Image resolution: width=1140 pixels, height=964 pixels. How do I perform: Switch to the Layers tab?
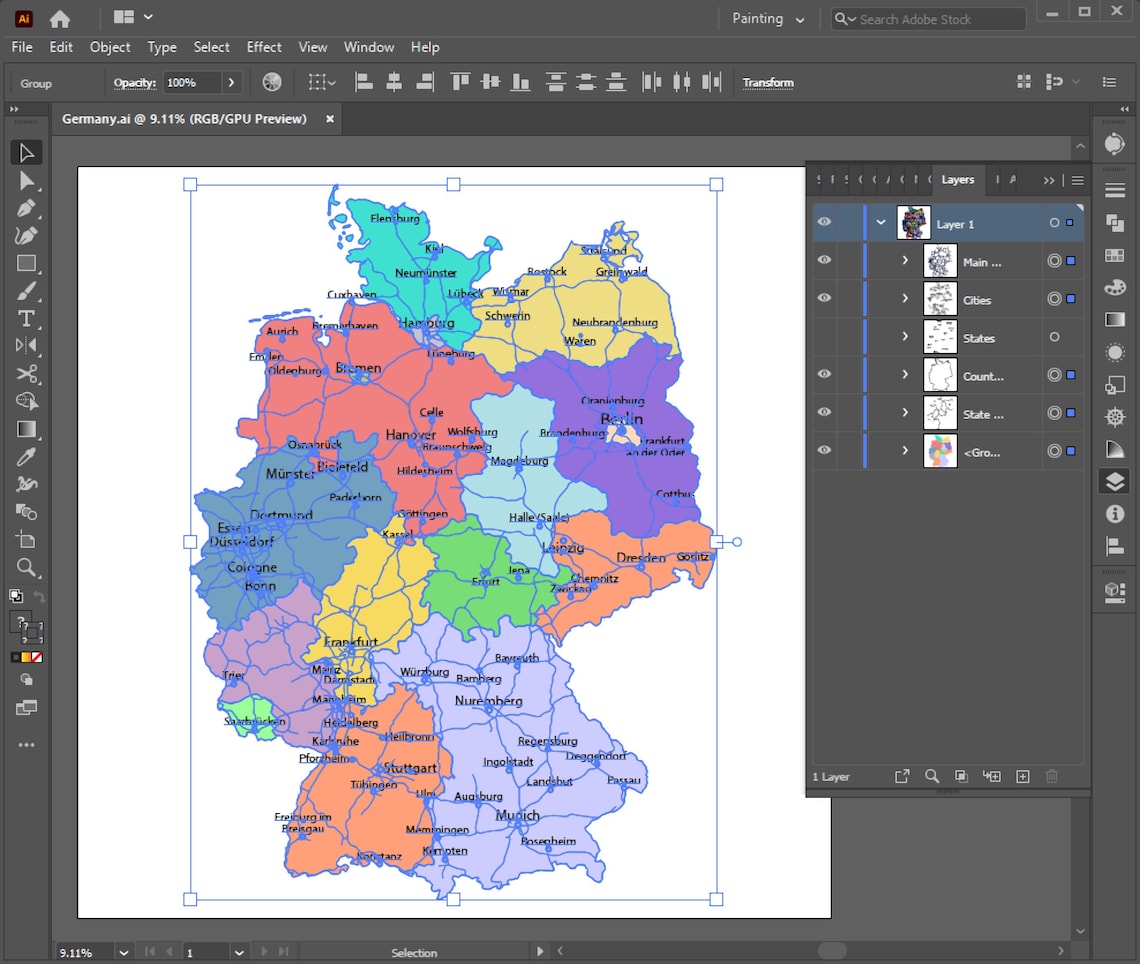click(957, 180)
